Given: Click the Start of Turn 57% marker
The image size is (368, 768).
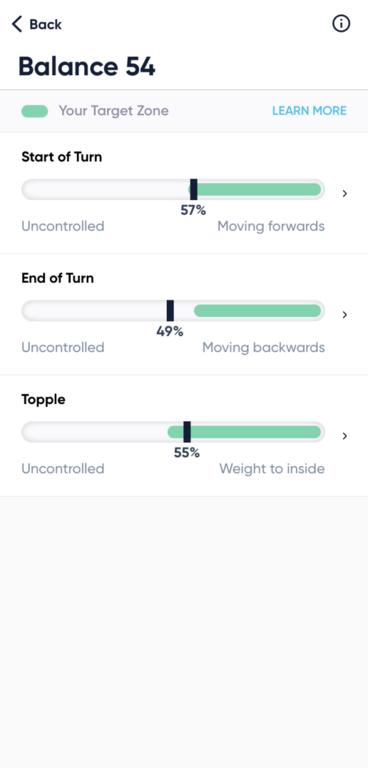Looking at the screenshot, I should pos(194,190).
